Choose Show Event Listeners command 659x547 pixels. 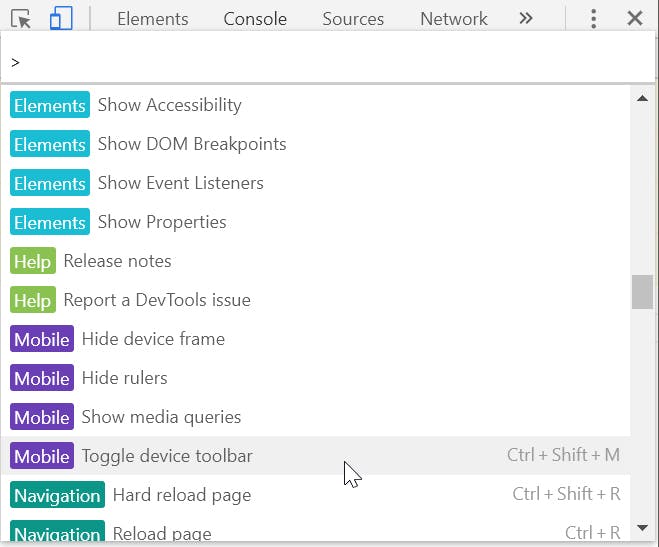(180, 183)
